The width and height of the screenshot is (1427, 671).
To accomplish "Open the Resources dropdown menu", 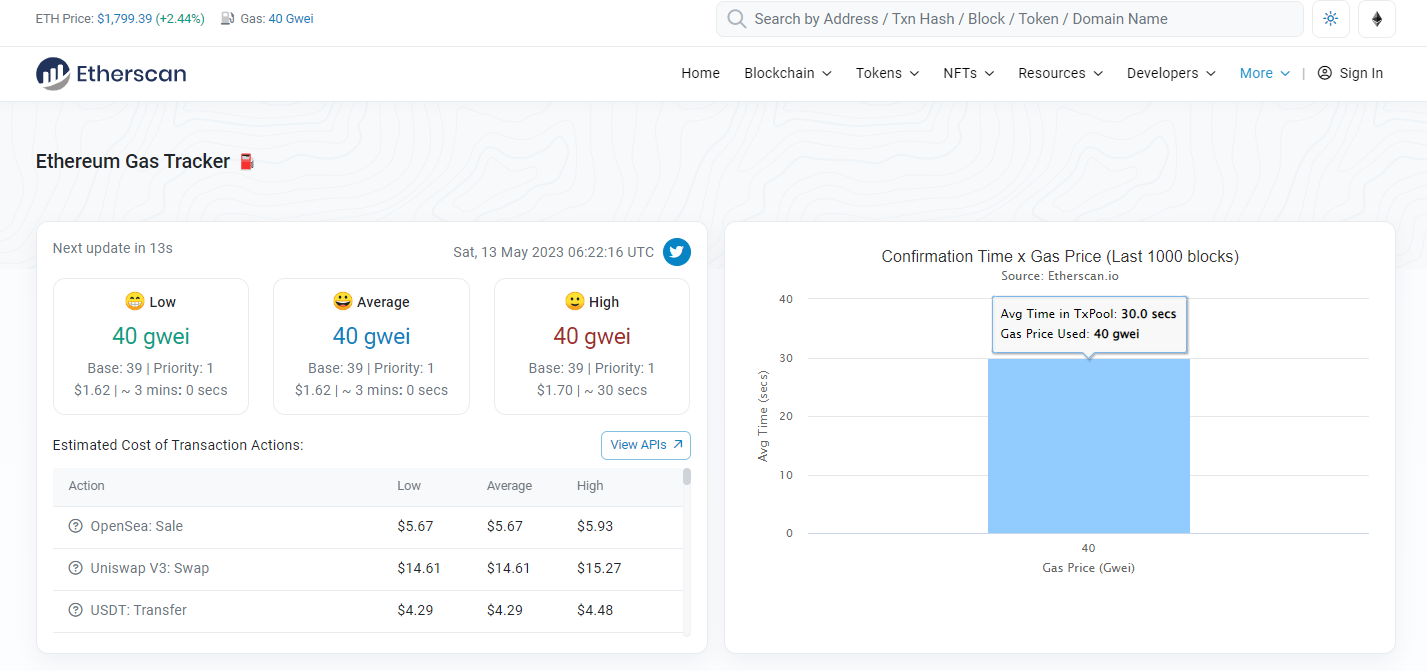I will 1060,73.
